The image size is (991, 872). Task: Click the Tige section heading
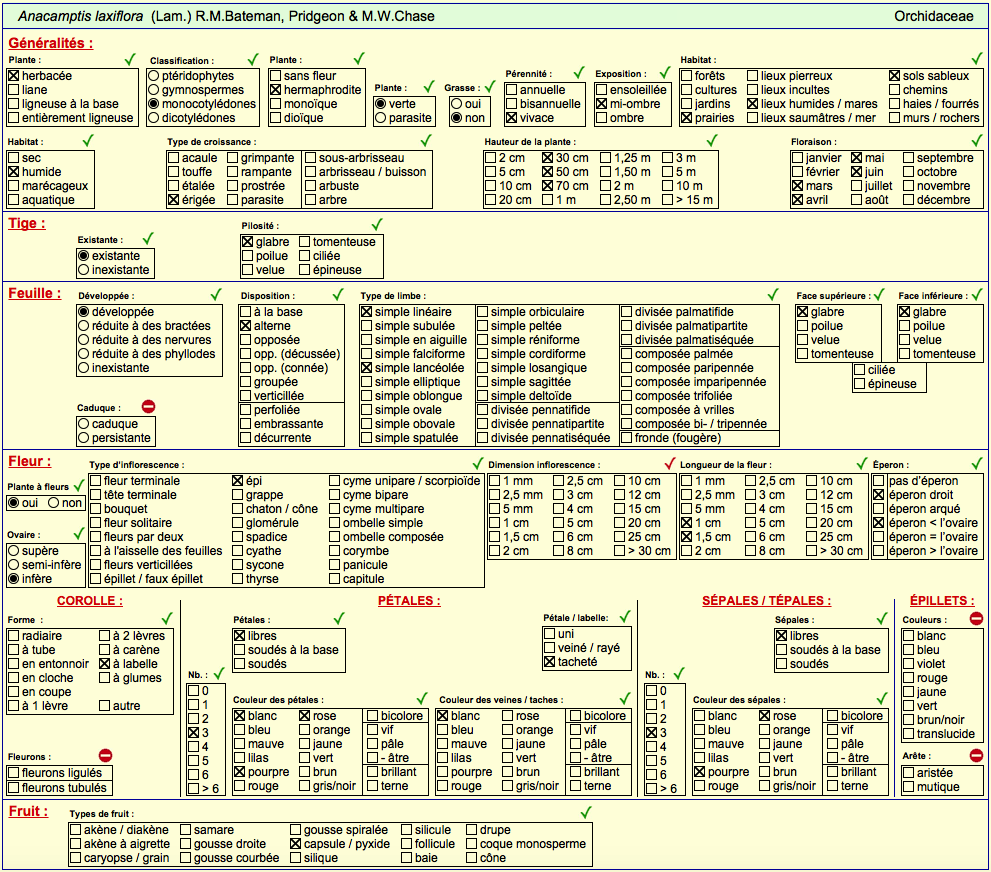point(27,223)
